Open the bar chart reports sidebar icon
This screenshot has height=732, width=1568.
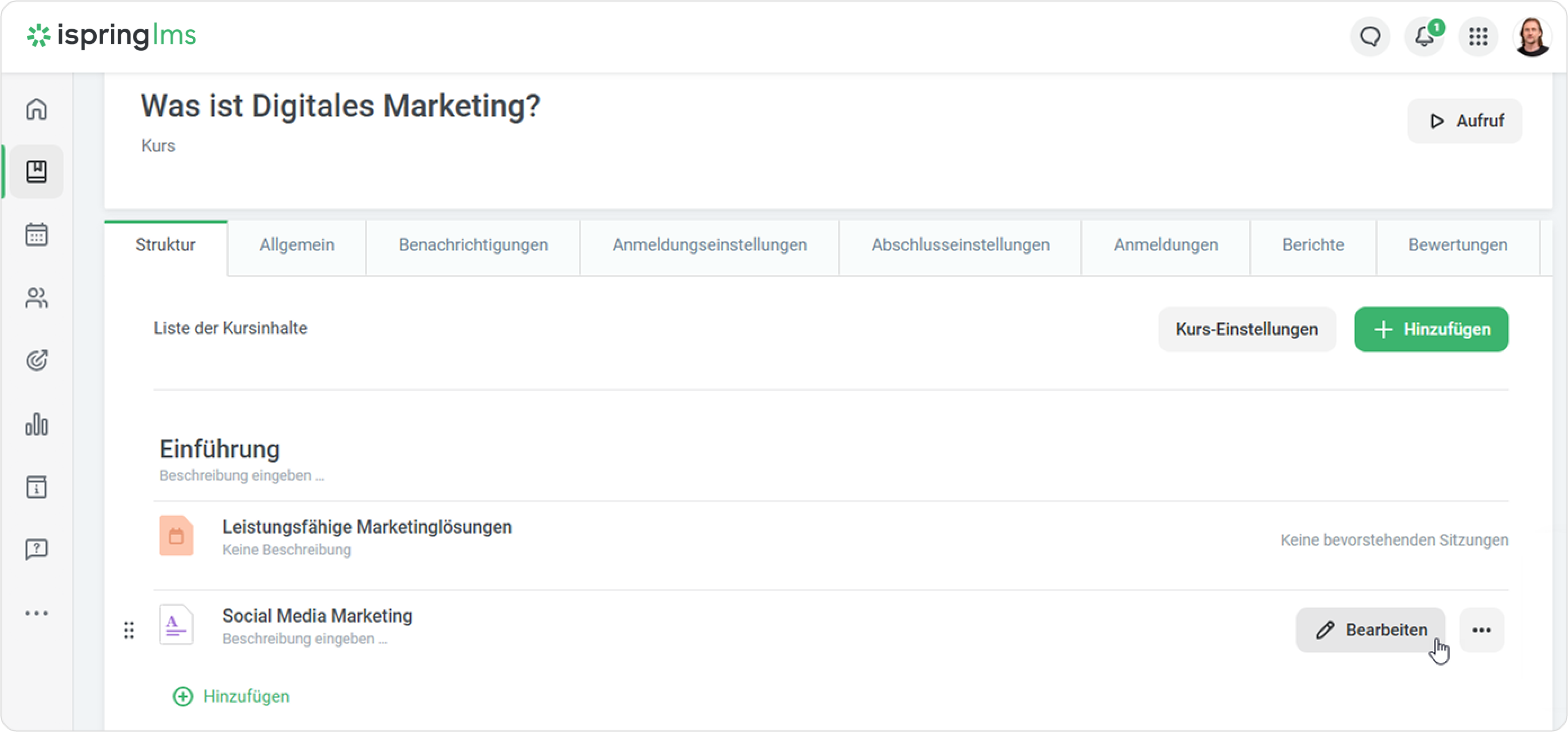pyautogui.click(x=37, y=424)
